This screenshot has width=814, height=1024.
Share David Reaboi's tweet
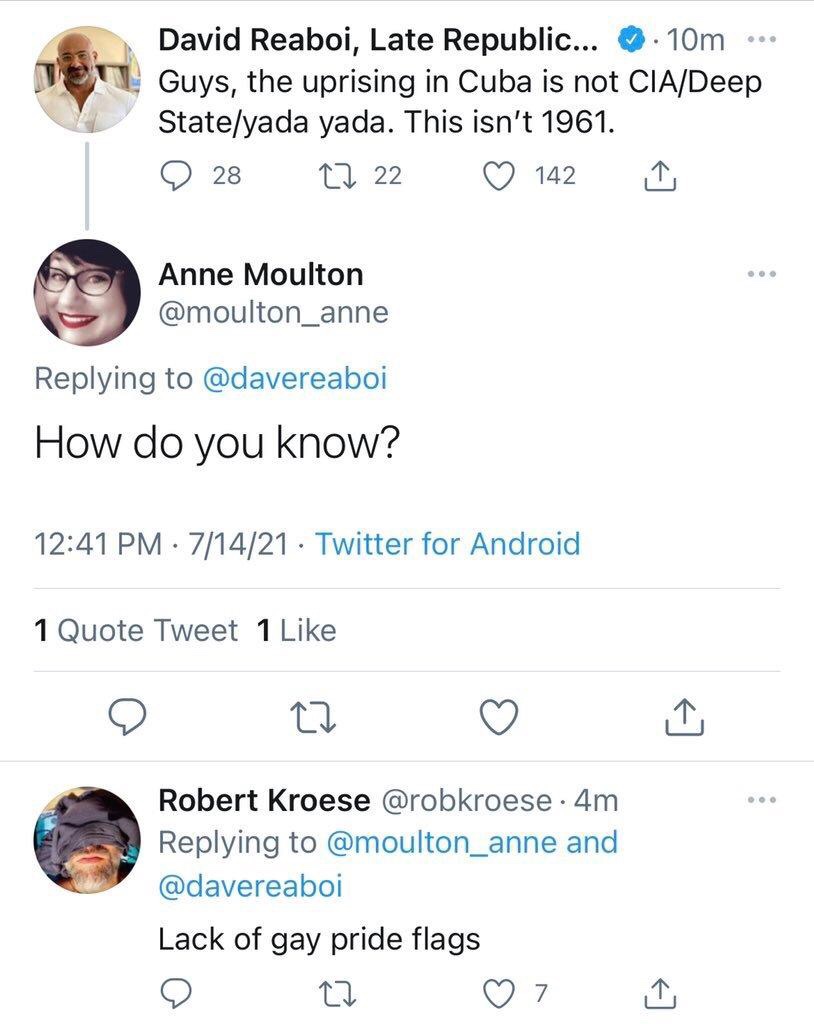660,176
